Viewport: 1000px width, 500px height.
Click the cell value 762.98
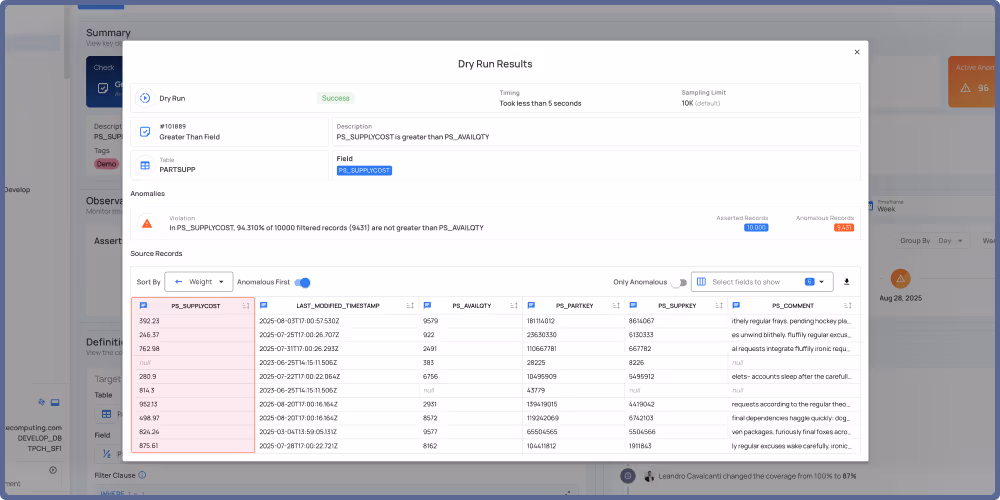pyautogui.click(x=147, y=349)
